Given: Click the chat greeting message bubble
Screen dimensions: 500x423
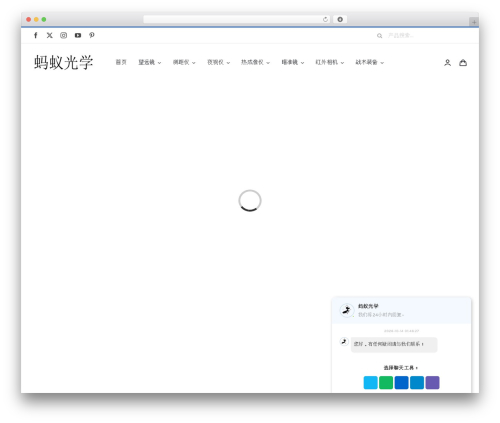Looking at the screenshot, I should tap(394, 344).
